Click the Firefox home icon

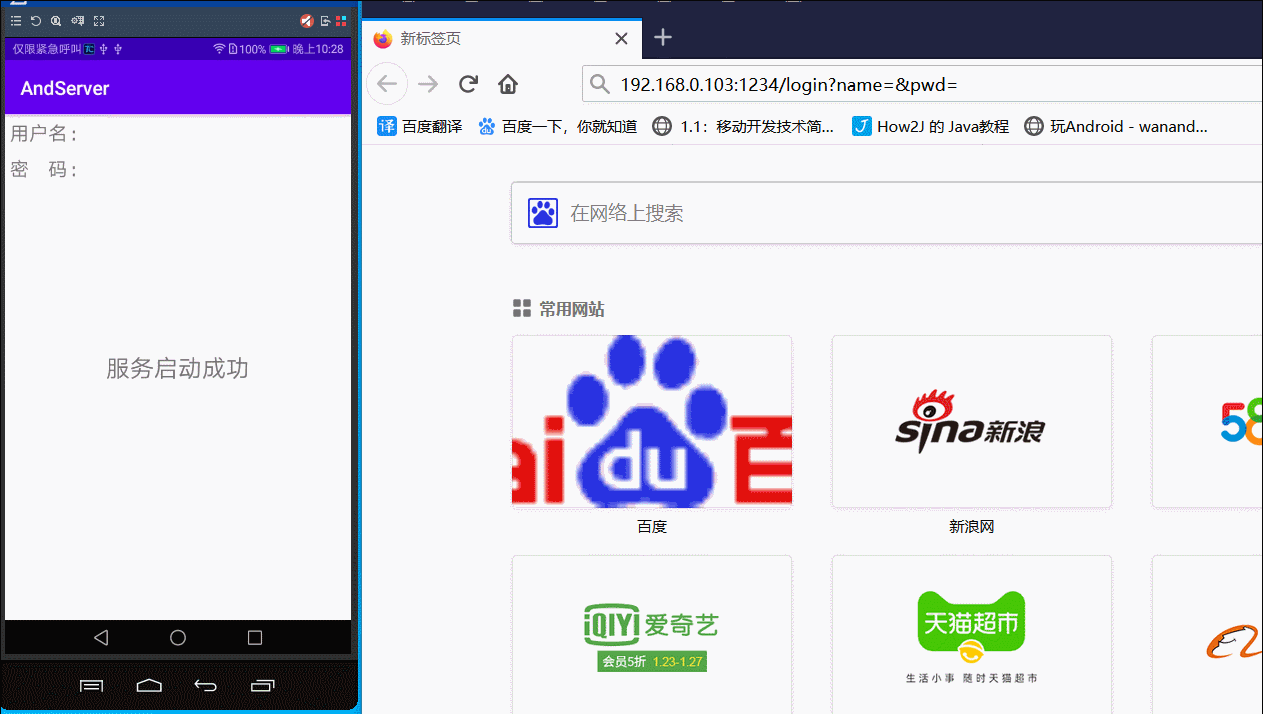(x=507, y=83)
